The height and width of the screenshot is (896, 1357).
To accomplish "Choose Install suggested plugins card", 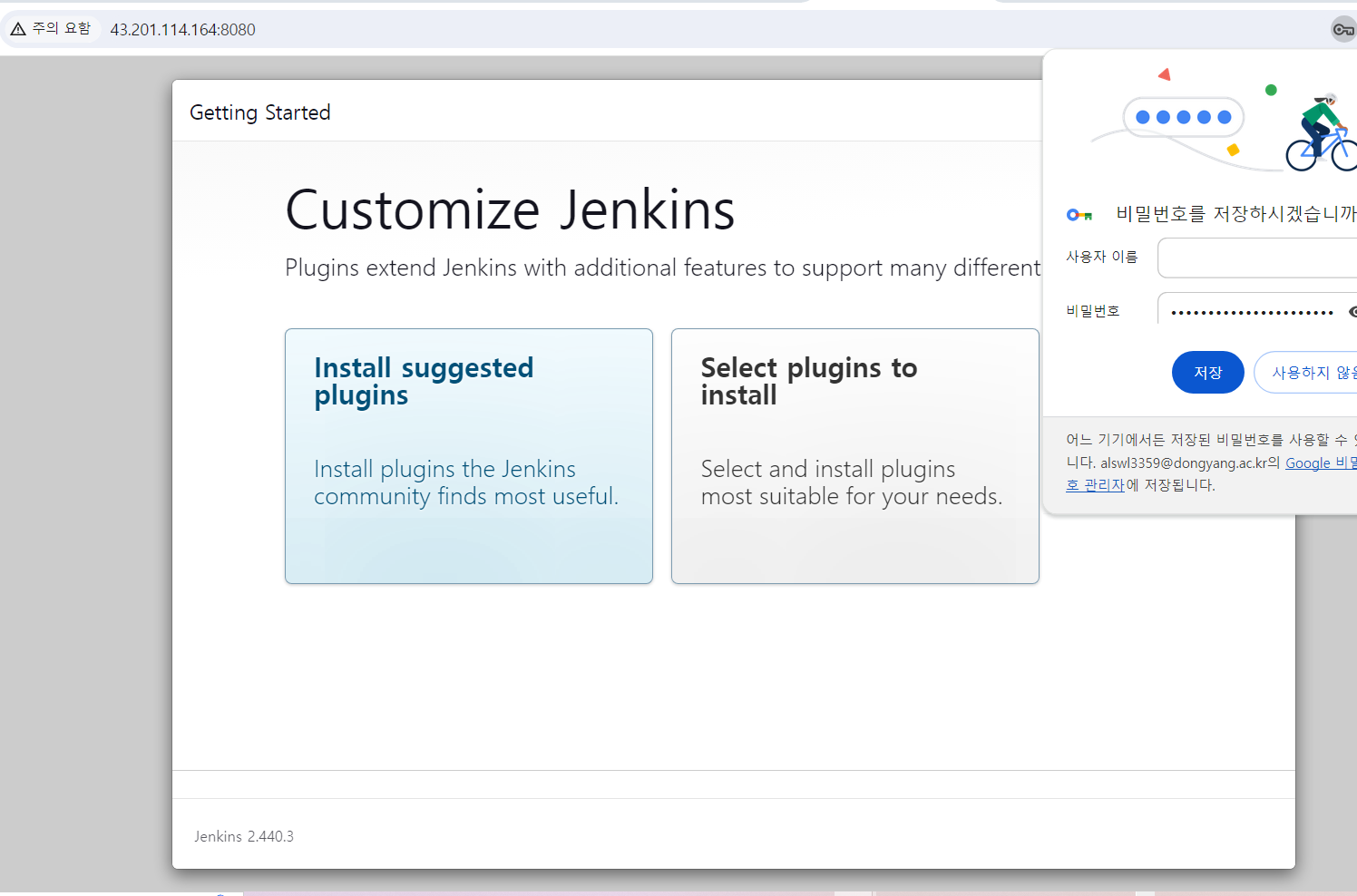I will pos(469,456).
